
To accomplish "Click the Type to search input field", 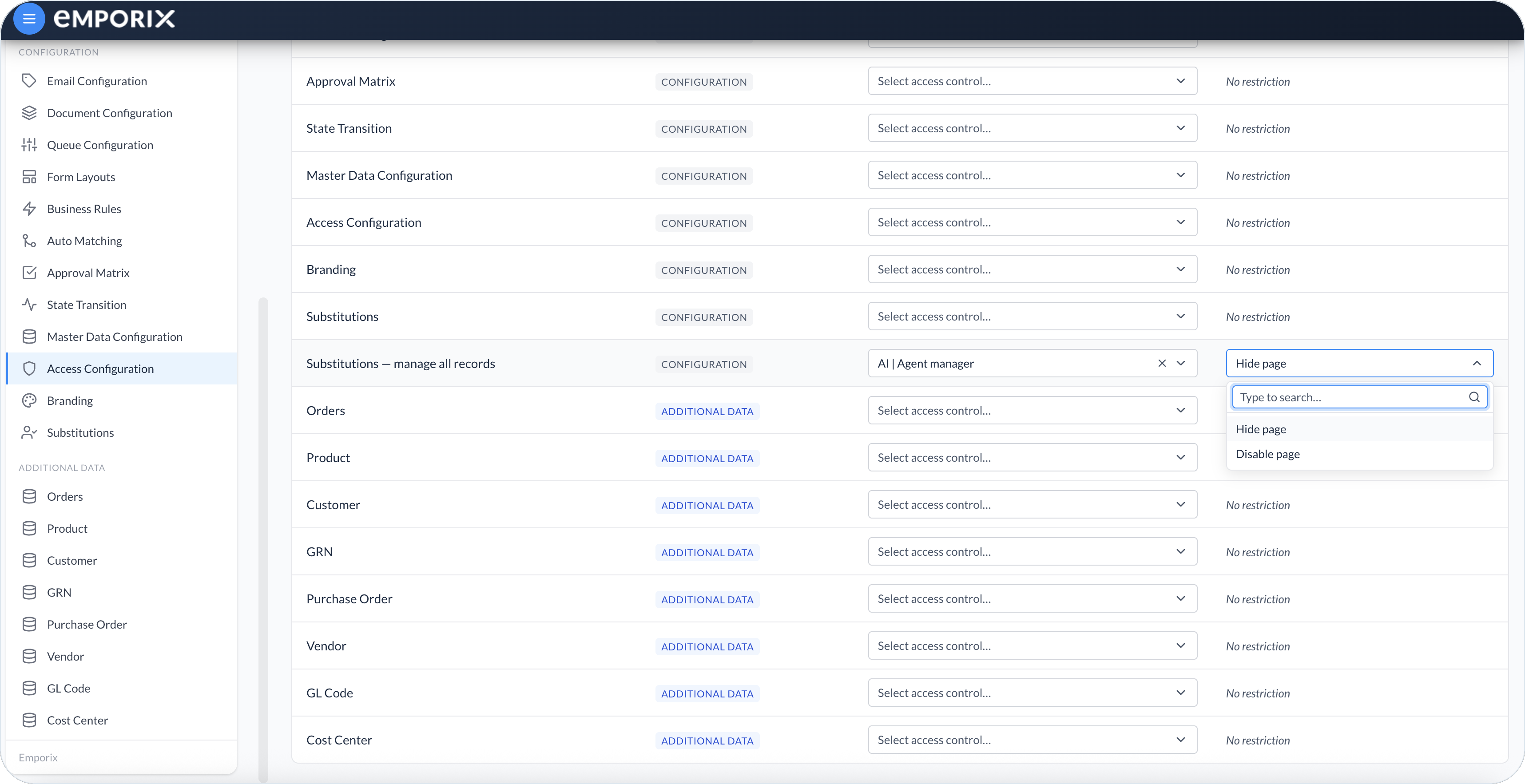I will pos(1359,396).
